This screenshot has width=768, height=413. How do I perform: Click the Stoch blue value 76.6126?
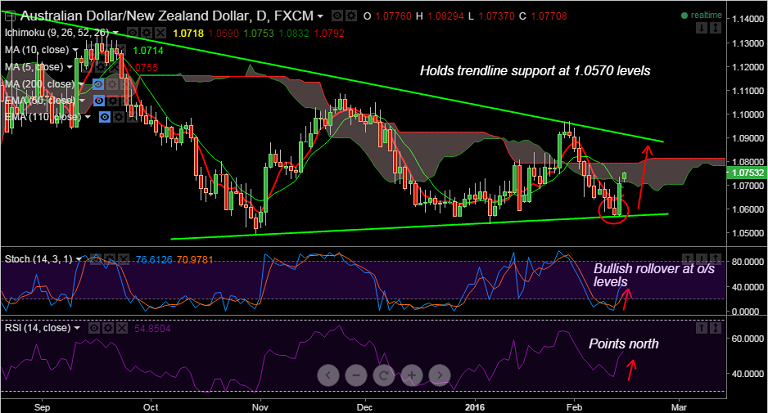[154, 259]
